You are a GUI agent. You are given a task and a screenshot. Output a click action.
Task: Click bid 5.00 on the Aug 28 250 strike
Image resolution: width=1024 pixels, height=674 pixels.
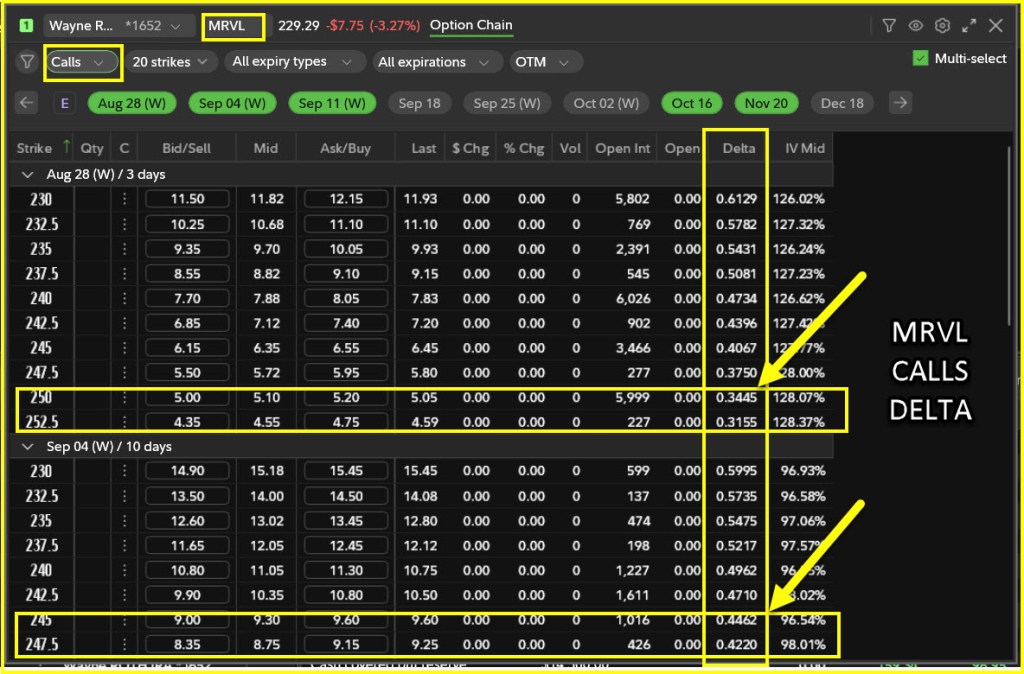pos(187,398)
